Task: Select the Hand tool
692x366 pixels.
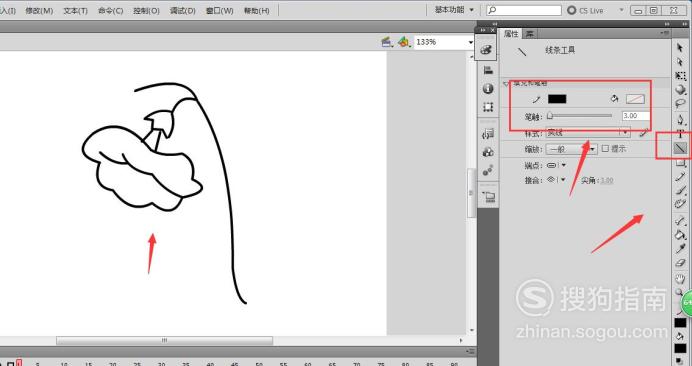Action: pyautogui.click(x=680, y=278)
